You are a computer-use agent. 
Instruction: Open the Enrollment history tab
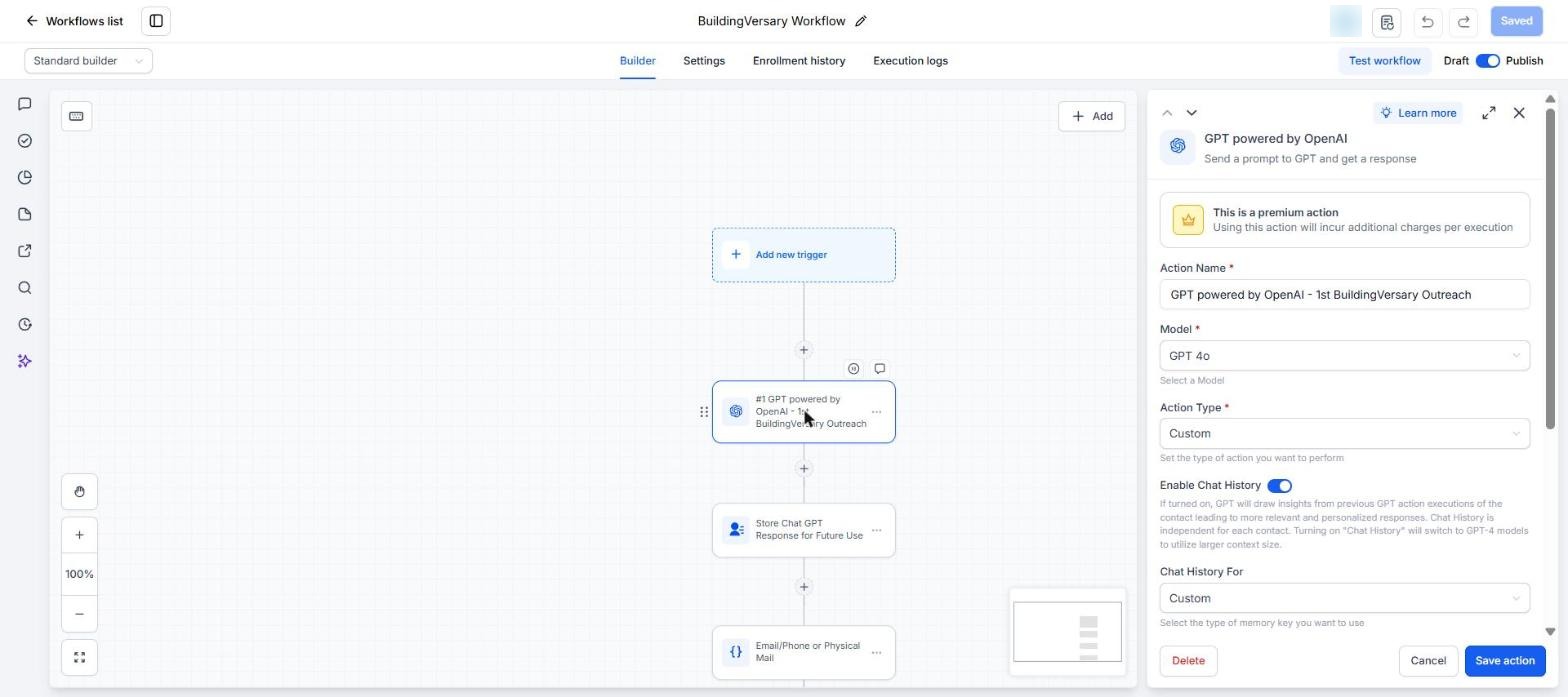(799, 61)
